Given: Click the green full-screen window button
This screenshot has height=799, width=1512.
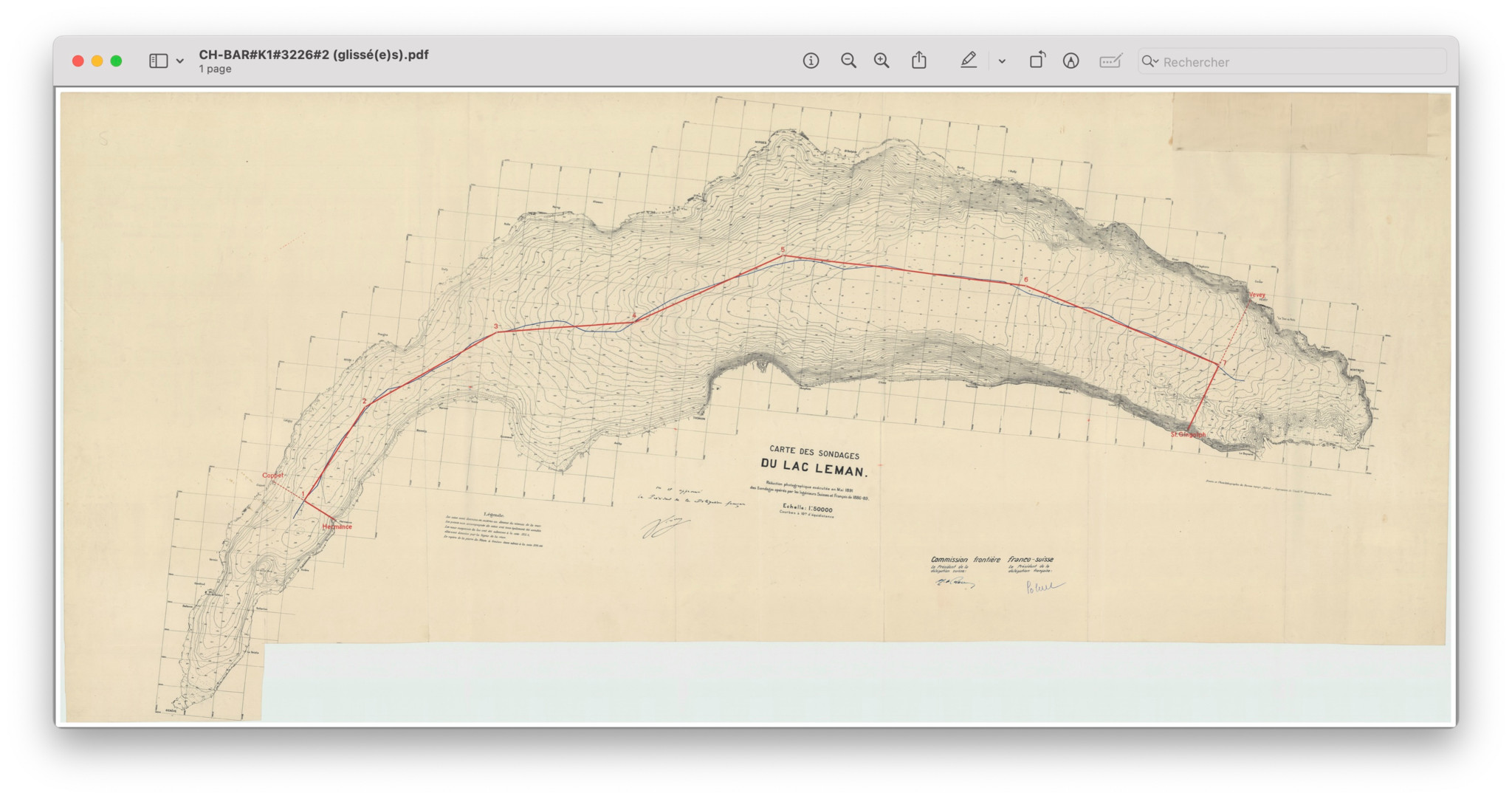Looking at the screenshot, I should (116, 61).
